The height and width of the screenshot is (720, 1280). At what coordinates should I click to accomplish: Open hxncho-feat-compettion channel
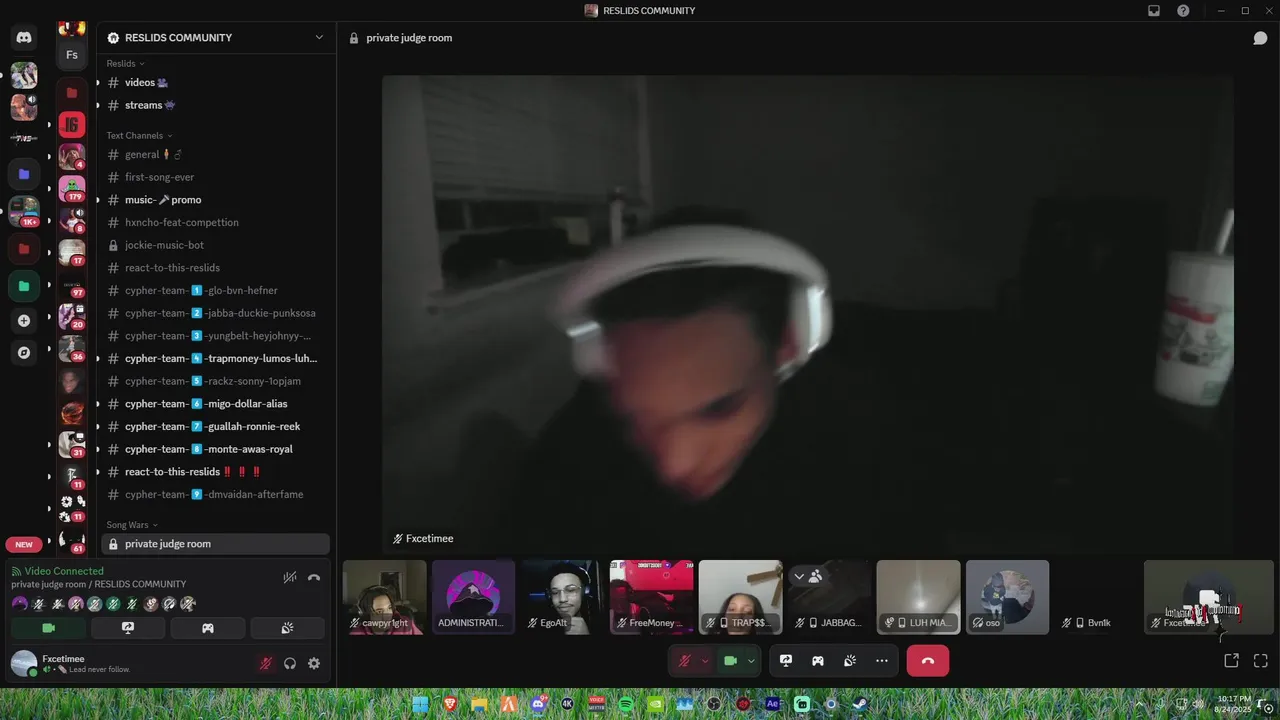click(215, 222)
